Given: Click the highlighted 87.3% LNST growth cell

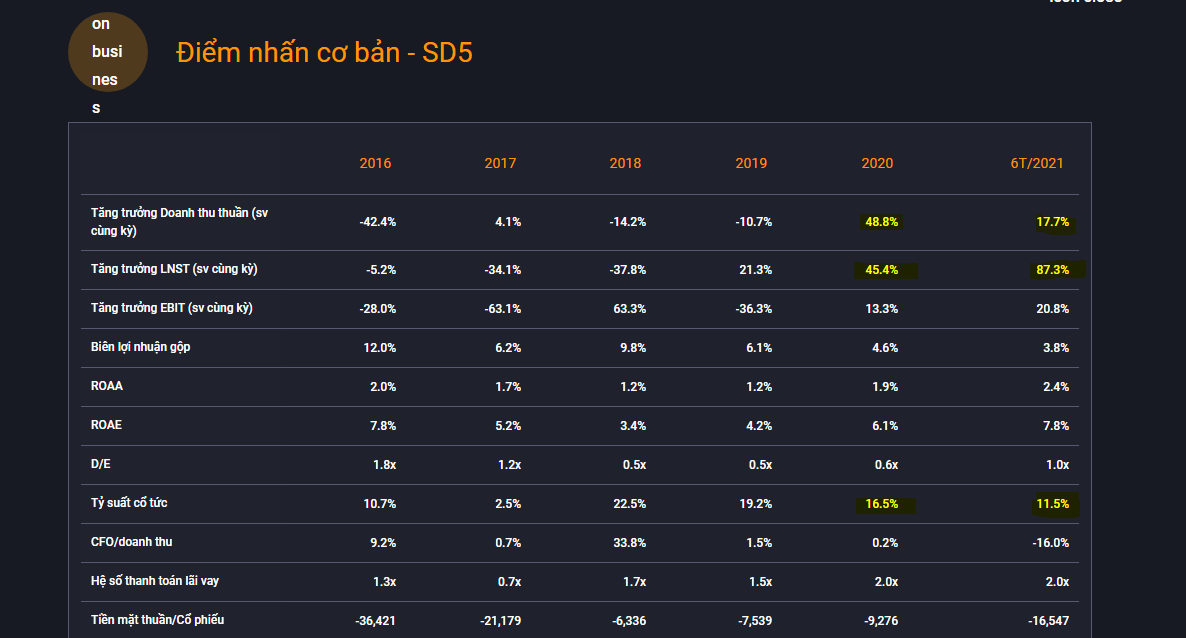Looking at the screenshot, I should (1053, 270).
